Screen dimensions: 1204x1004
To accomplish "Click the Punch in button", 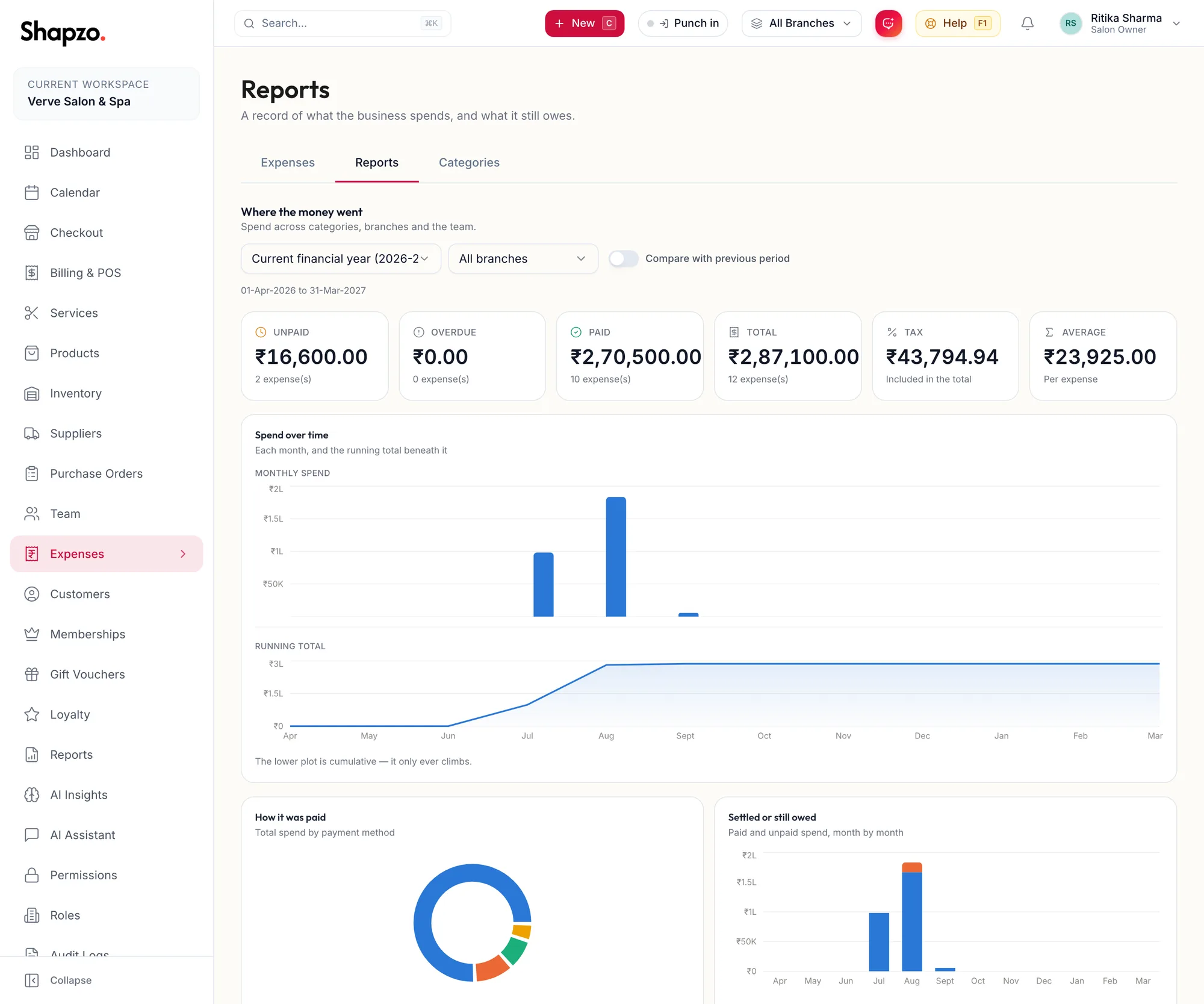I will point(683,23).
